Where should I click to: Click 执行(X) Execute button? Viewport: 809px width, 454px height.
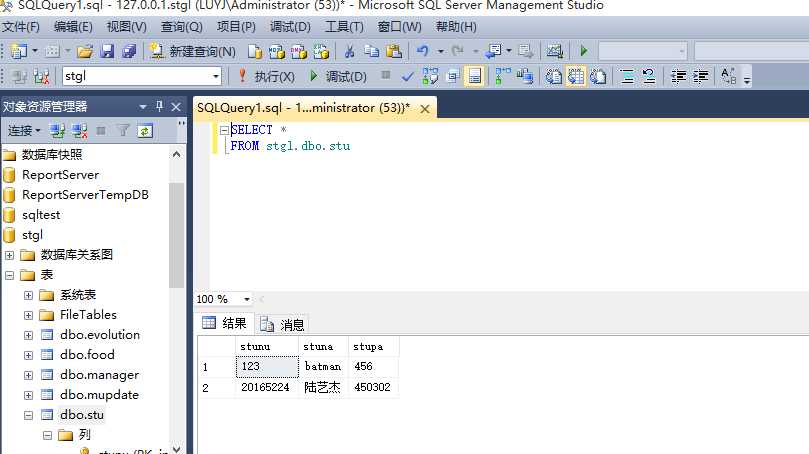click(x=266, y=76)
